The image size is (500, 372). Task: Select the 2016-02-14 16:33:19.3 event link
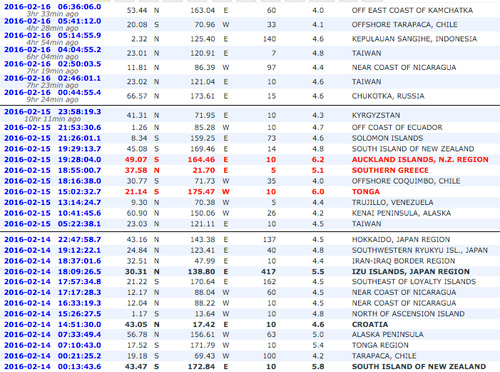click(53, 303)
